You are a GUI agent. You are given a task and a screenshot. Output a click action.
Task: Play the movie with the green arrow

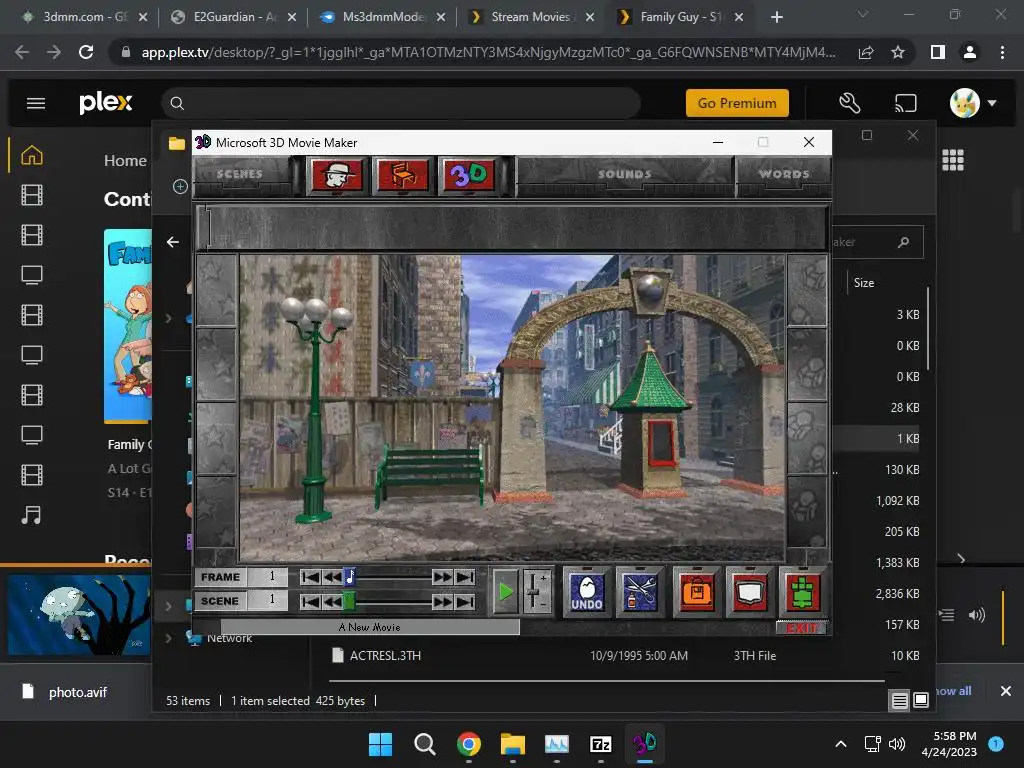coord(505,592)
